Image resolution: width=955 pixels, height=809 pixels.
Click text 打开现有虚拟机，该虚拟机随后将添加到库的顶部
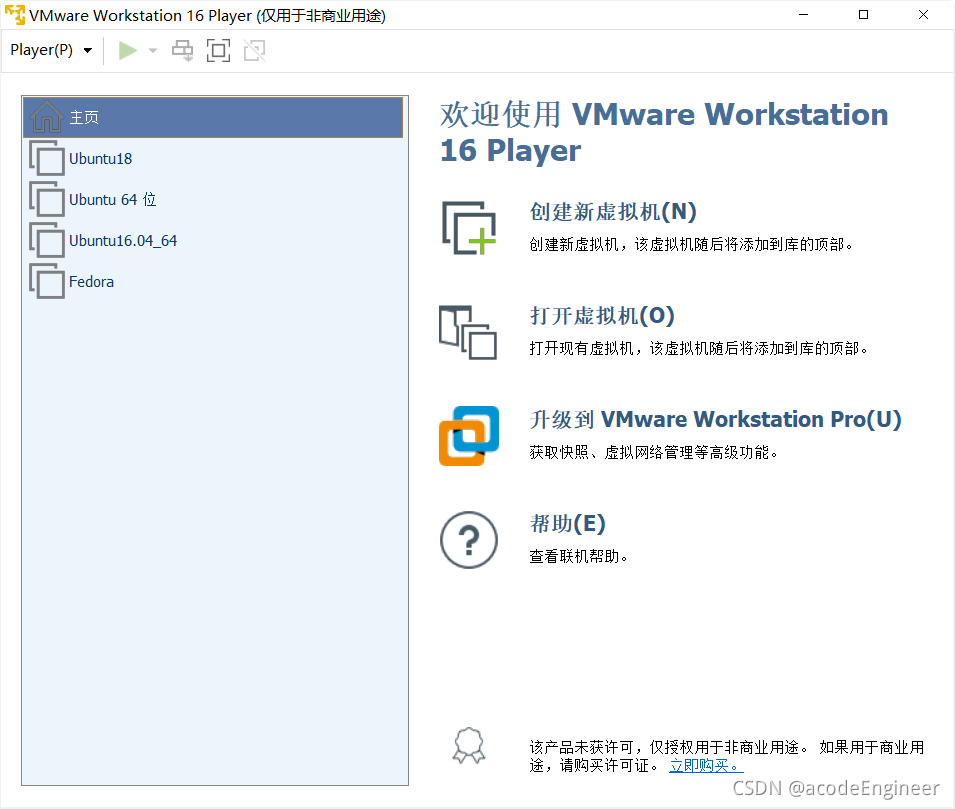pos(698,348)
